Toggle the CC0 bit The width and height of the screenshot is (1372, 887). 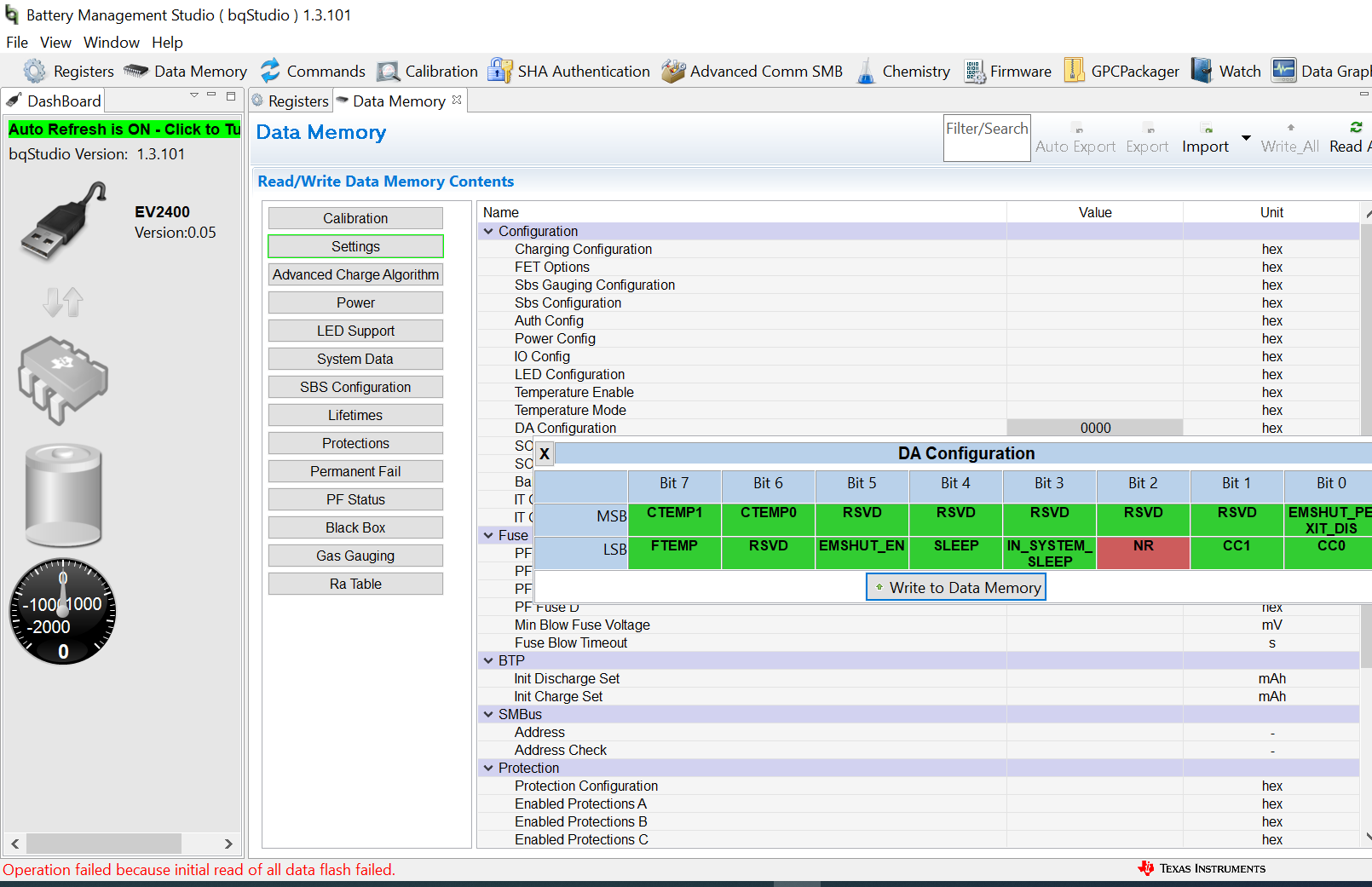click(x=1329, y=553)
